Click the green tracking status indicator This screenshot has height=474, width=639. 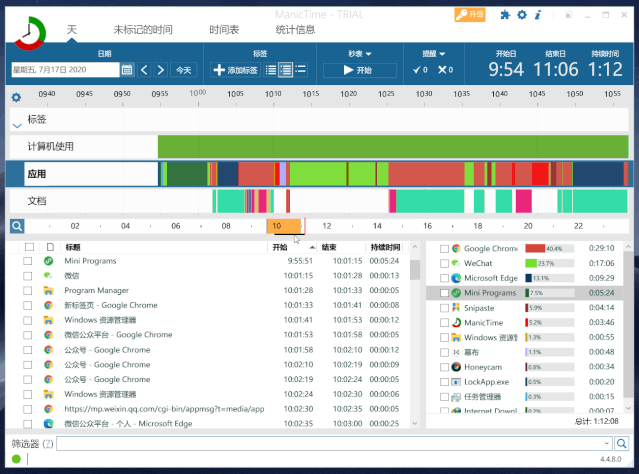(16, 459)
